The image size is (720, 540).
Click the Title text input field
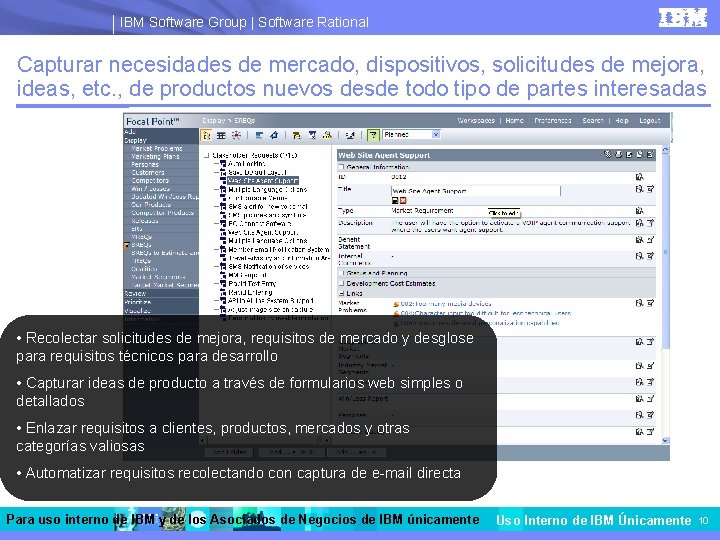[476, 191]
